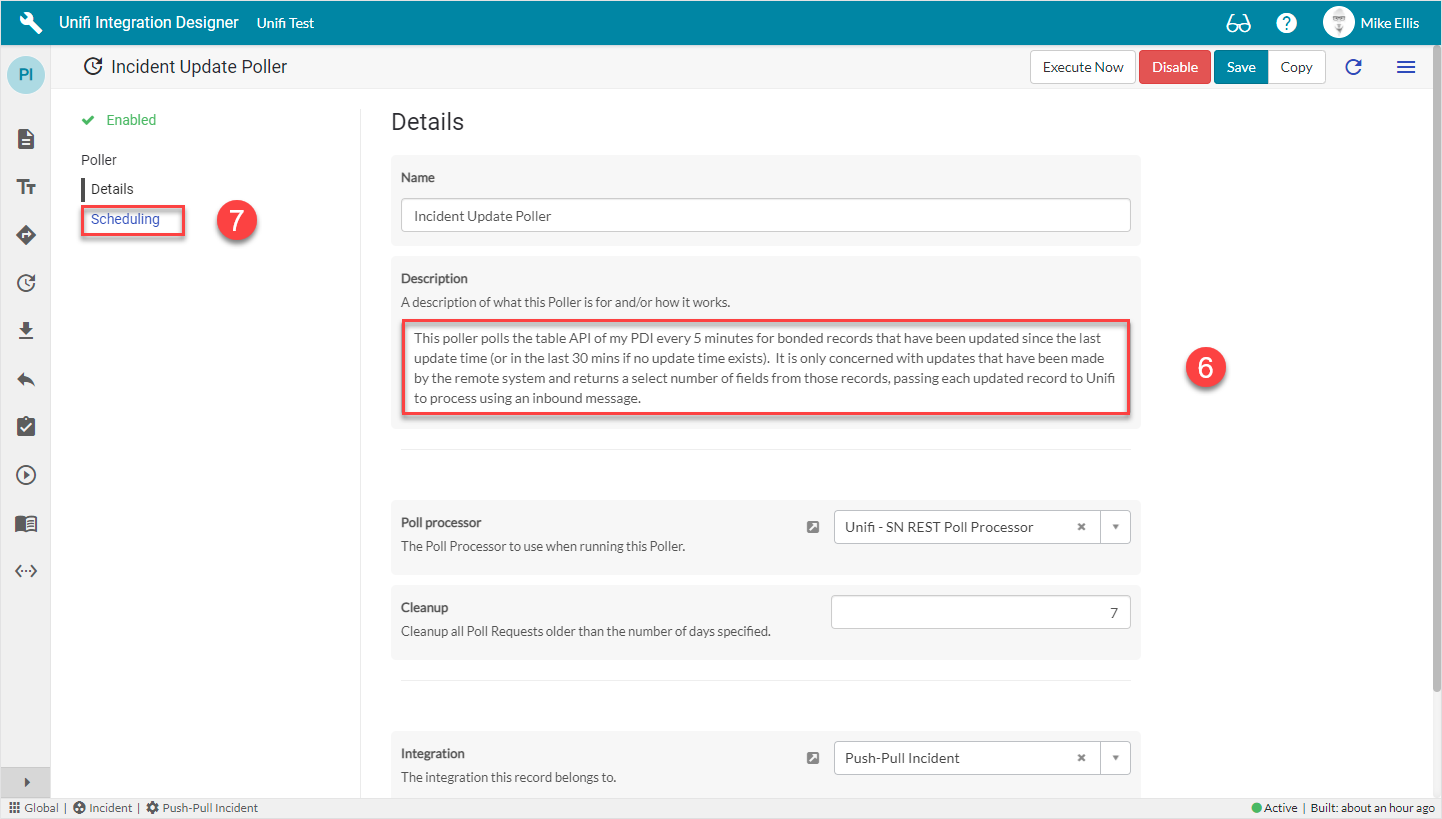Click the Execute Now button
This screenshot has height=819, width=1442.
pos(1082,67)
